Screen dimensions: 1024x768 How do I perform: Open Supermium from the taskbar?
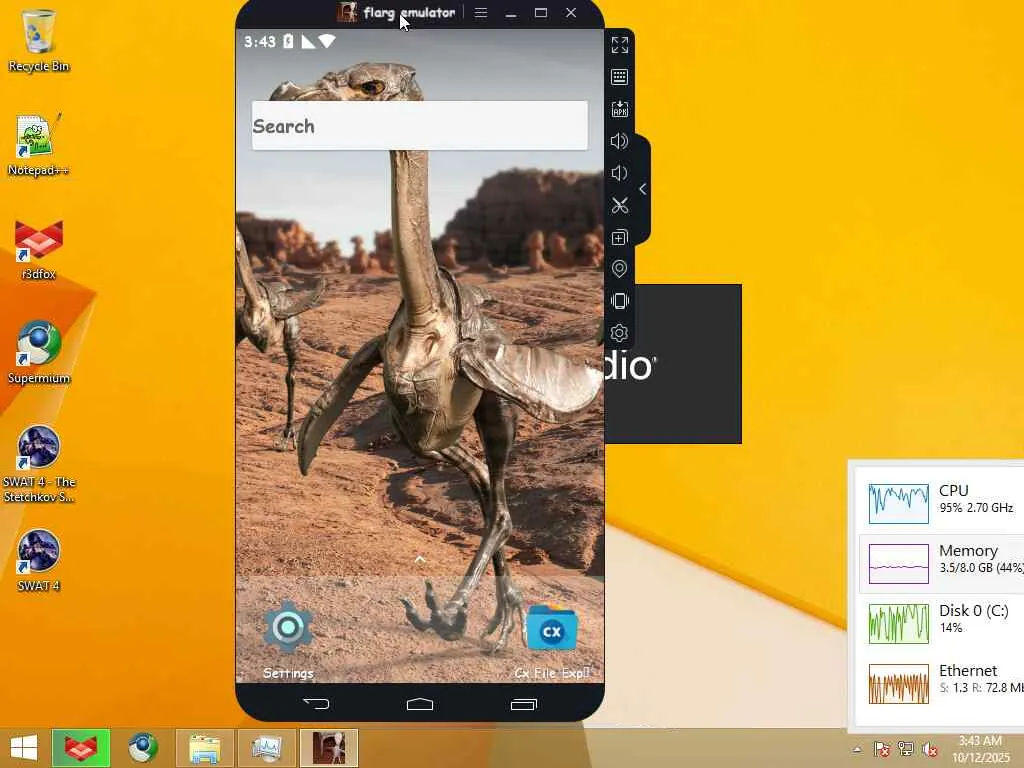(143, 748)
